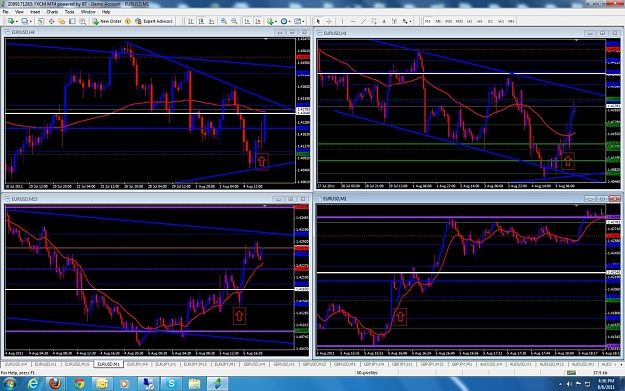The width and height of the screenshot is (625, 391).
Task: Click the New Order button
Action: pos(106,21)
